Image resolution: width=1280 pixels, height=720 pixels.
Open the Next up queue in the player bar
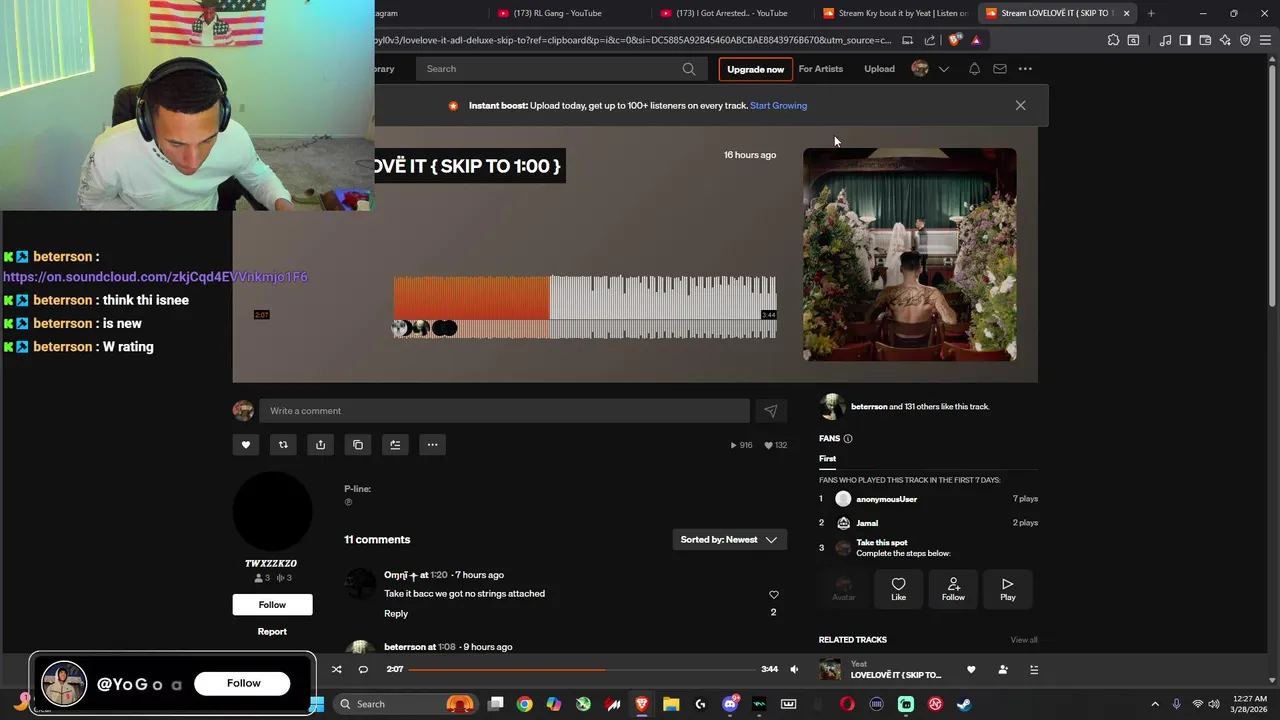[x=1034, y=670]
